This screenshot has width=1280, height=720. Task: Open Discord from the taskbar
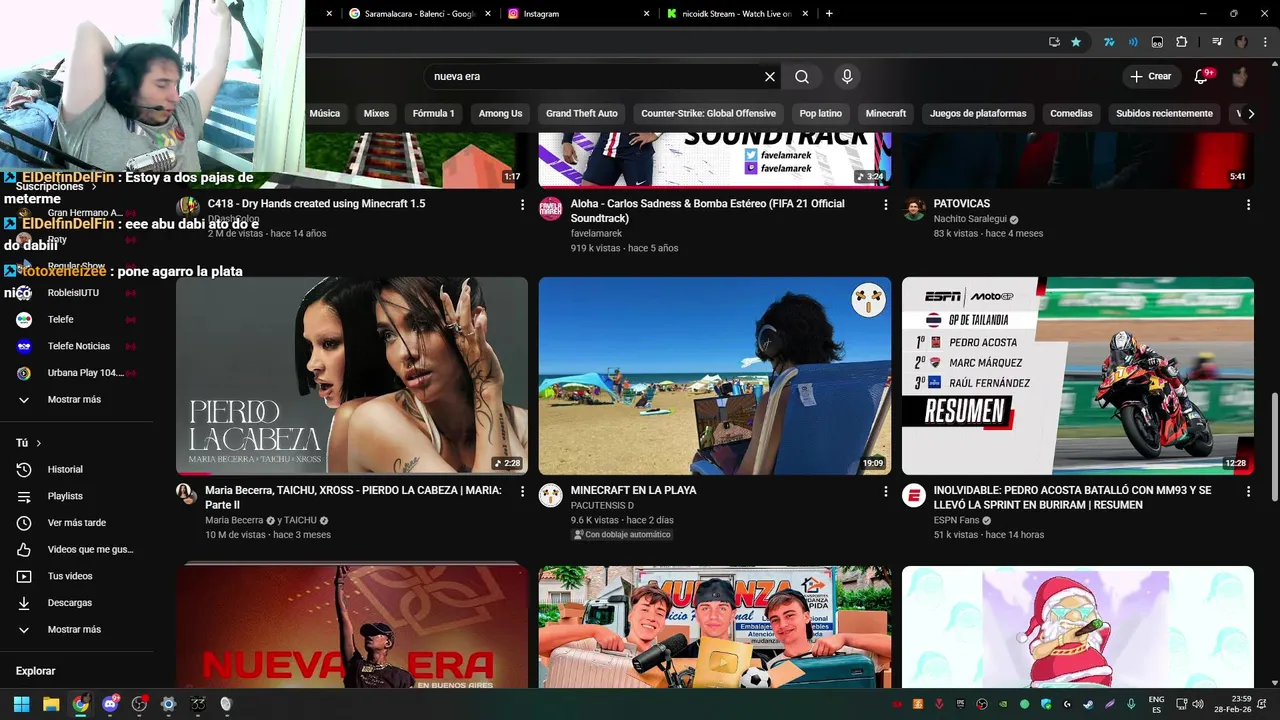(110, 704)
